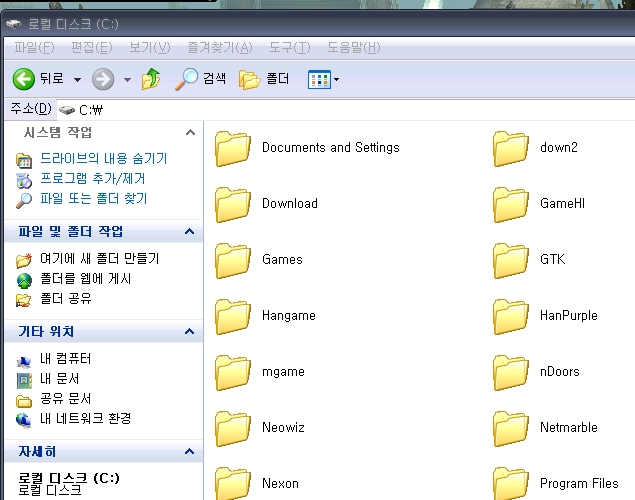Go back with the green Back arrow
635x500 pixels.
pos(23,79)
